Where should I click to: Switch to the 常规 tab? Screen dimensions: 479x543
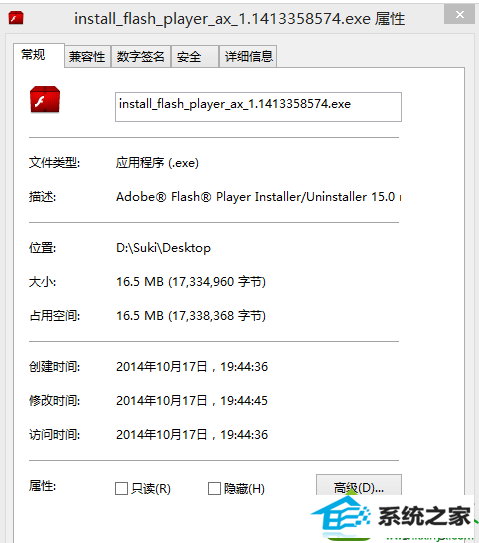39,55
